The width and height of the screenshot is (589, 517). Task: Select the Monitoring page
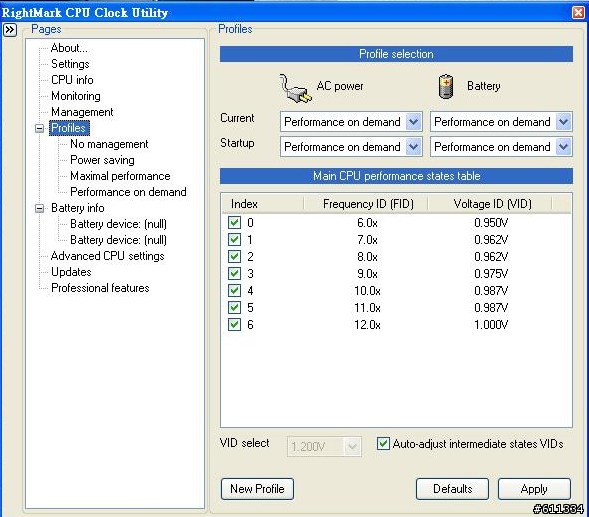(x=76, y=96)
